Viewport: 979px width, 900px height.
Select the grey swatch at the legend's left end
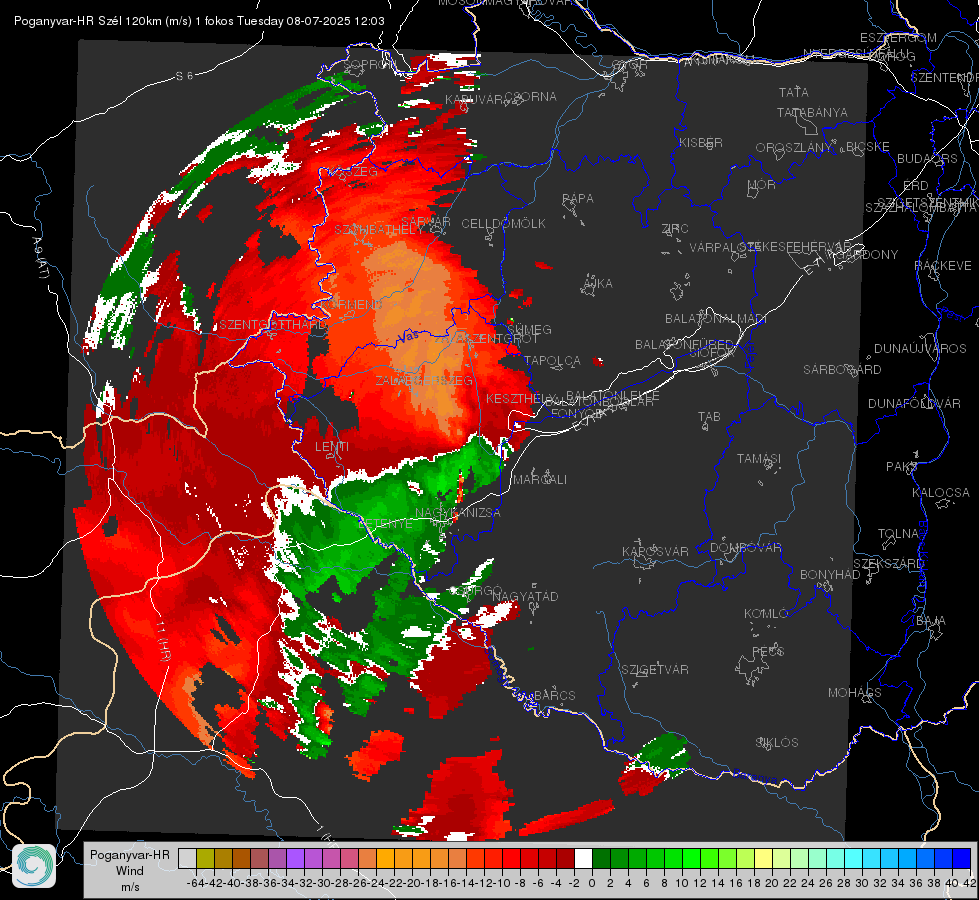(x=187, y=858)
